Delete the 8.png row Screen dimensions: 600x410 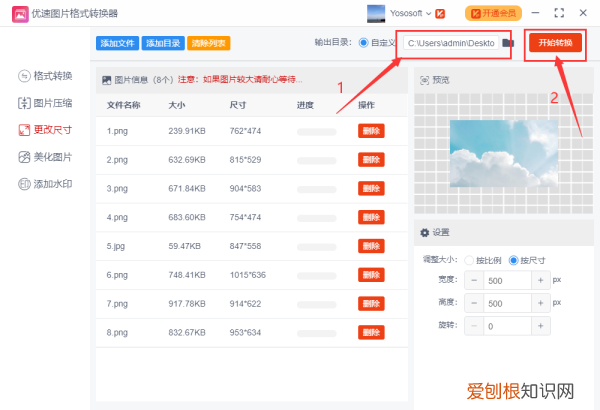tap(371, 332)
